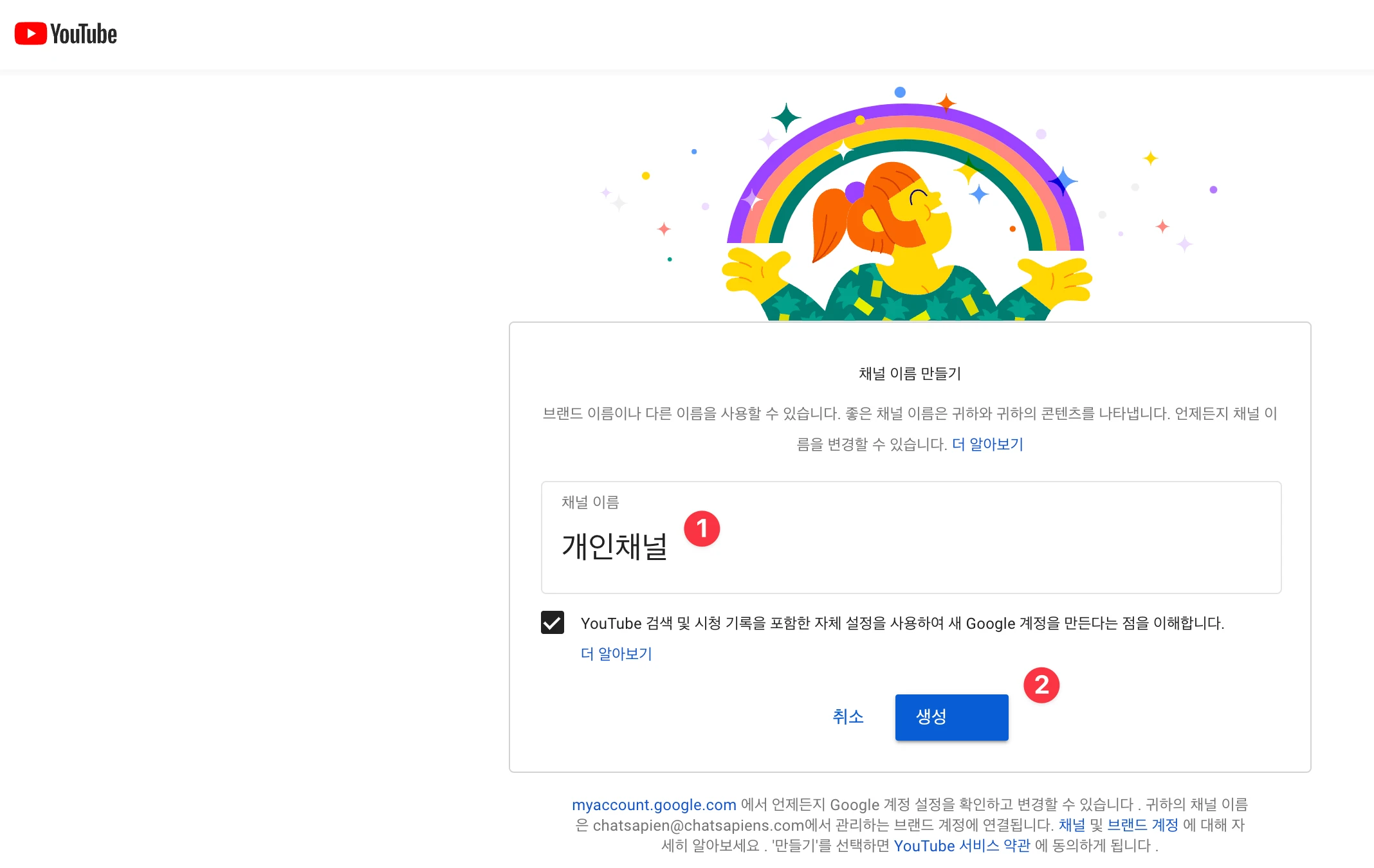Click the 취소 button
This screenshot has height=868, width=1374.
pyautogui.click(x=848, y=717)
